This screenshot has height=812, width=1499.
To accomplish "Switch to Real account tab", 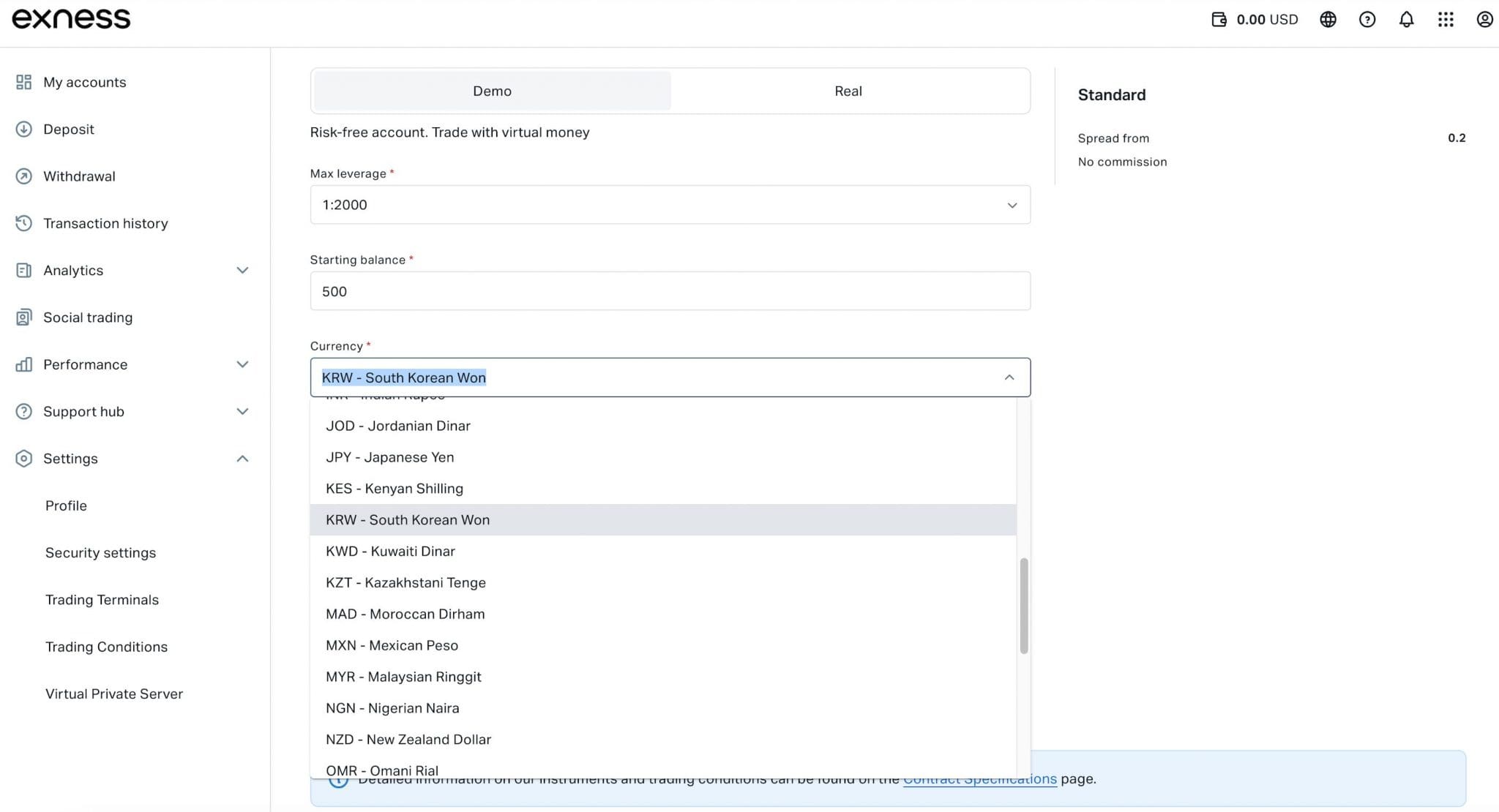I will click(848, 91).
